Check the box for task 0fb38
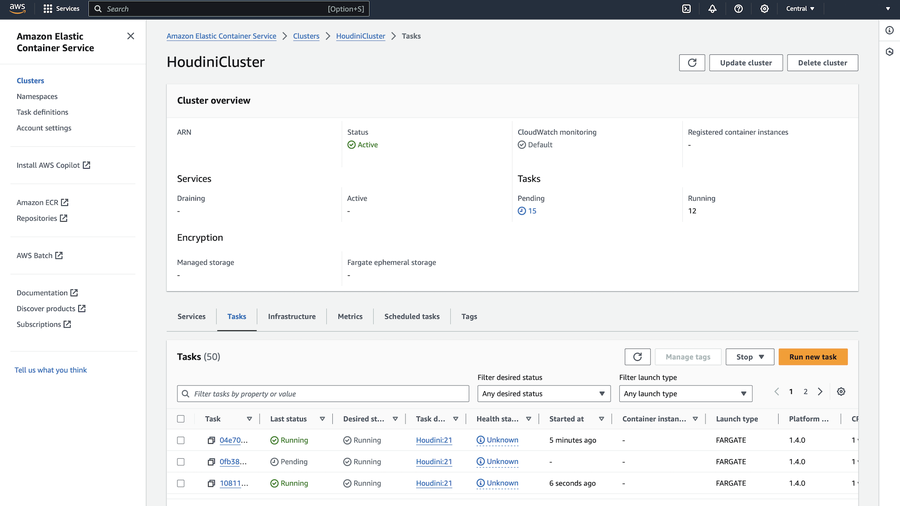 pyautogui.click(x=181, y=462)
